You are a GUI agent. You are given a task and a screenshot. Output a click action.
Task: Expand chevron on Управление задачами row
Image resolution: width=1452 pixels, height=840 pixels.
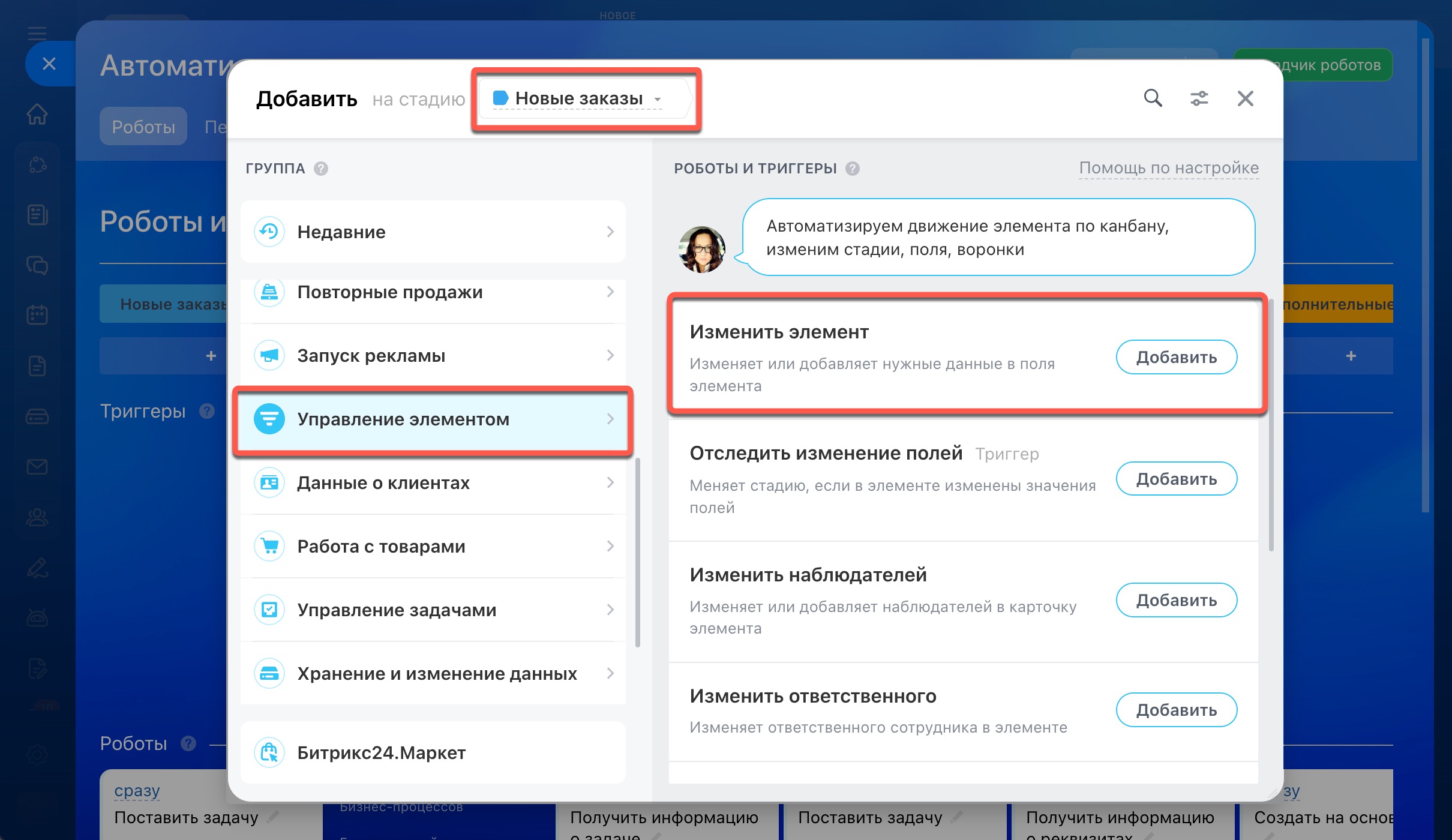tap(610, 610)
